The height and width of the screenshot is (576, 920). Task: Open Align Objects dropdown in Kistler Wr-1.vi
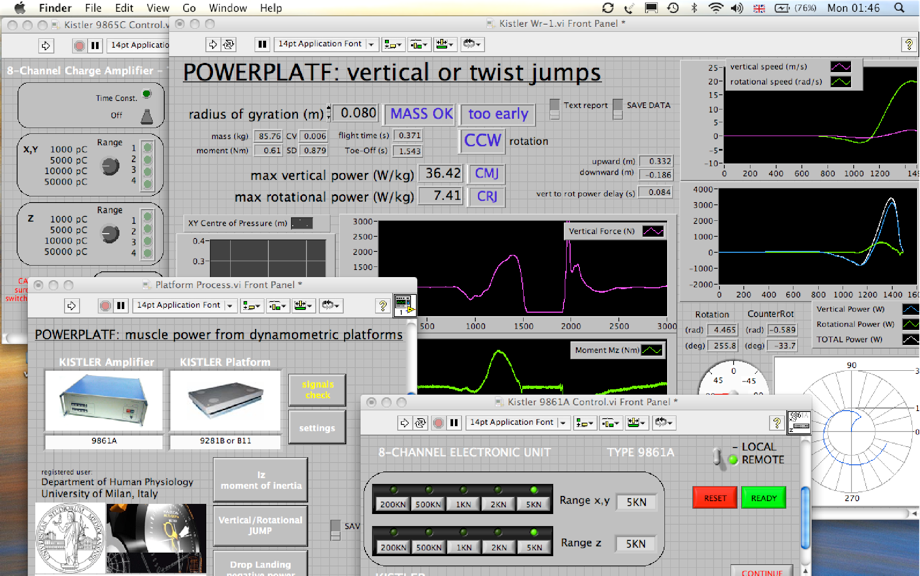click(x=393, y=44)
